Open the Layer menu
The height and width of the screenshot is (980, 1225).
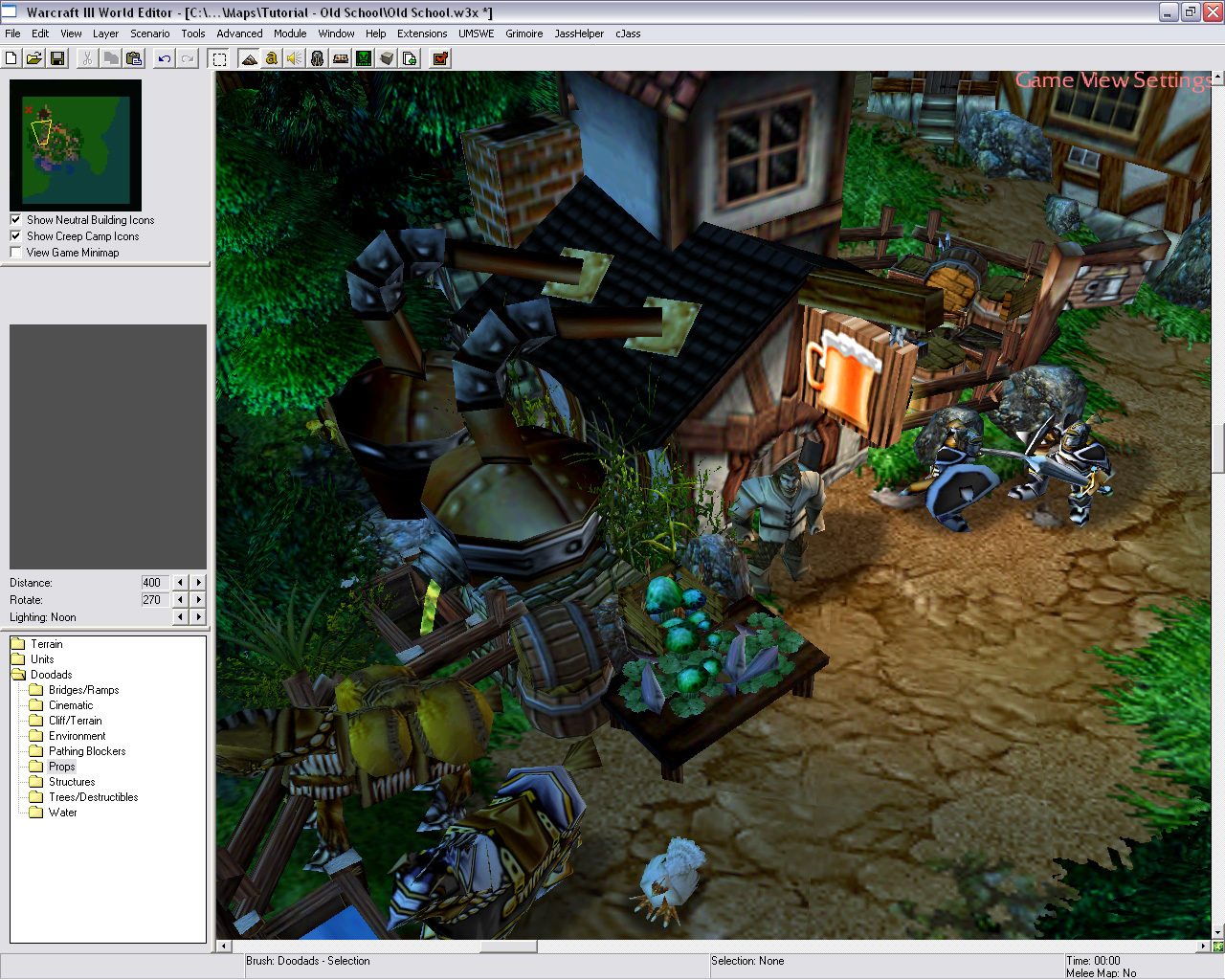[x=105, y=33]
